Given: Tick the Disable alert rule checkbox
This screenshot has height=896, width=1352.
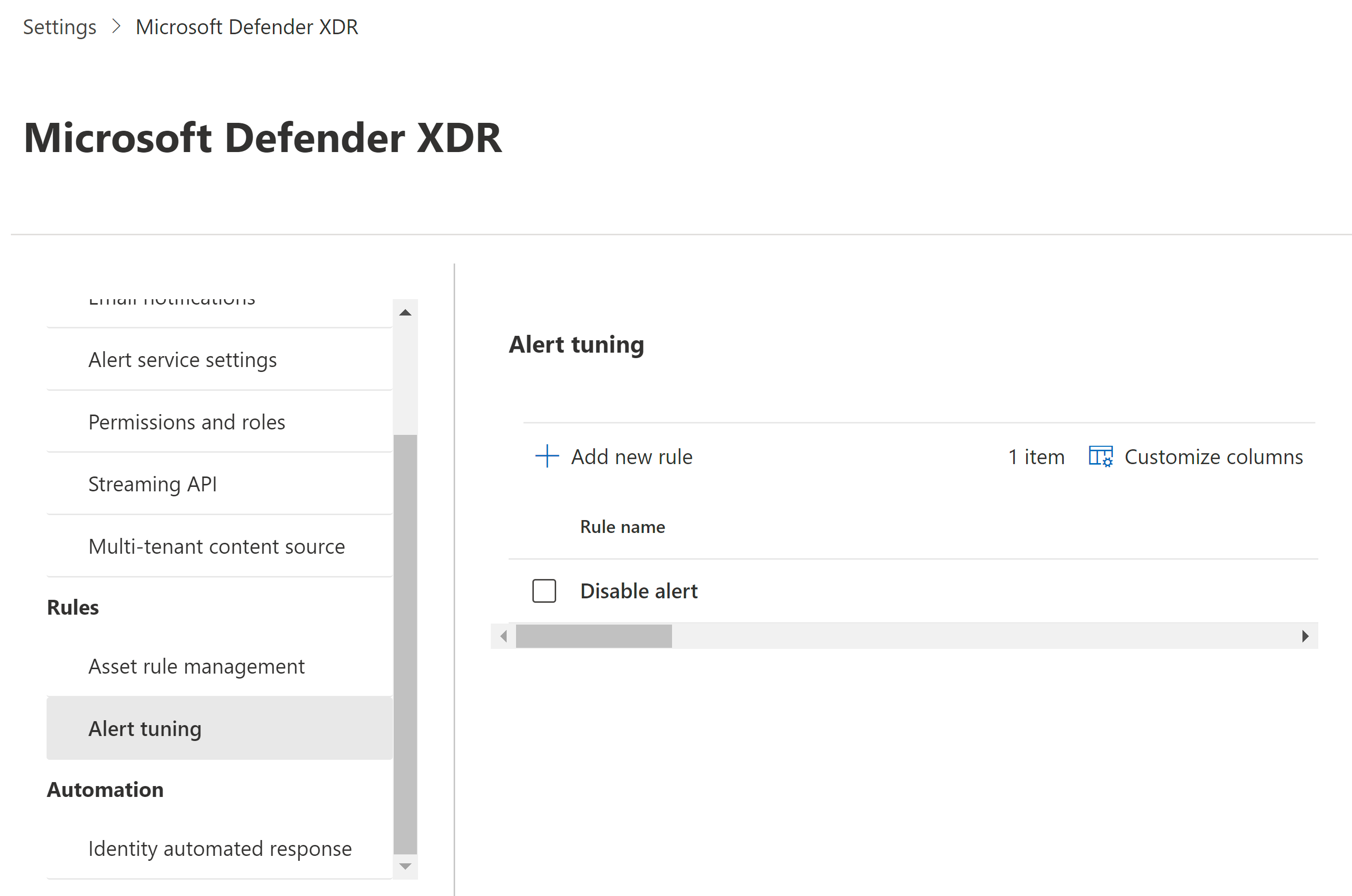Looking at the screenshot, I should [544, 591].
